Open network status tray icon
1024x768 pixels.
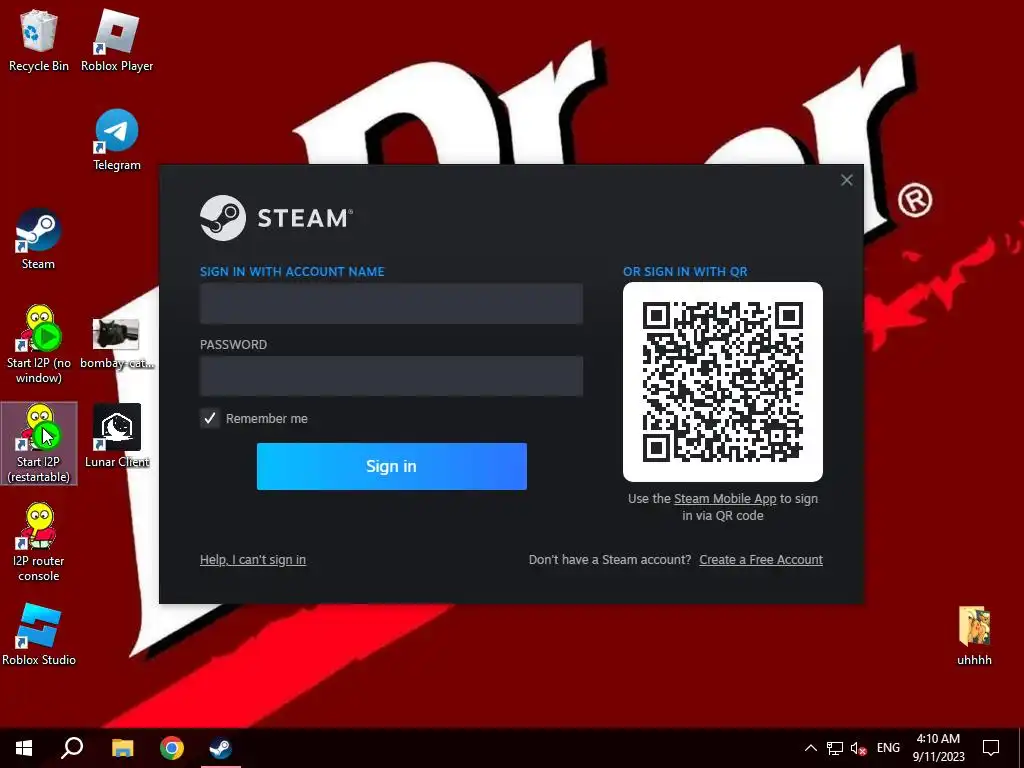[x=835, y=748]
